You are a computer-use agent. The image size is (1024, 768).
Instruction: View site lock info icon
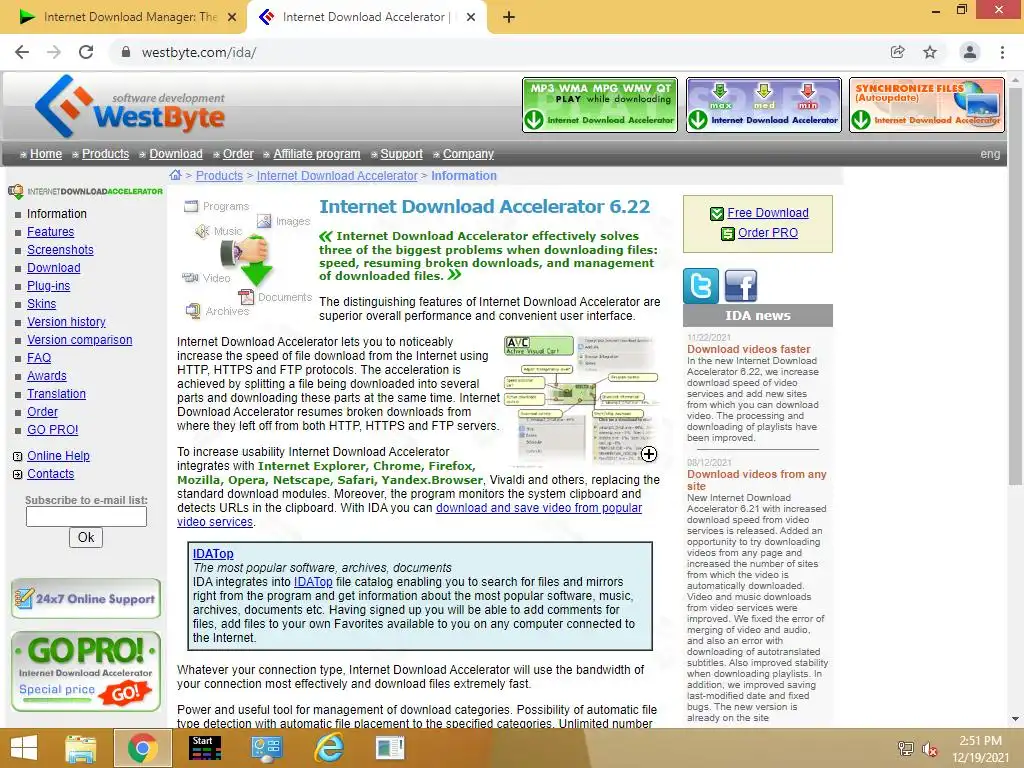[126, 52]
